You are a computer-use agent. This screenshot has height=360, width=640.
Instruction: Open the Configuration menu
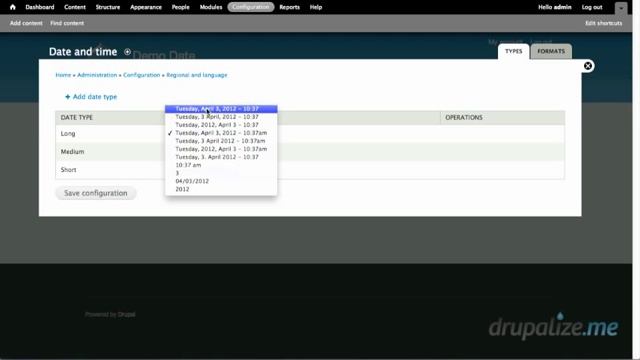click(x=251, y=7)
